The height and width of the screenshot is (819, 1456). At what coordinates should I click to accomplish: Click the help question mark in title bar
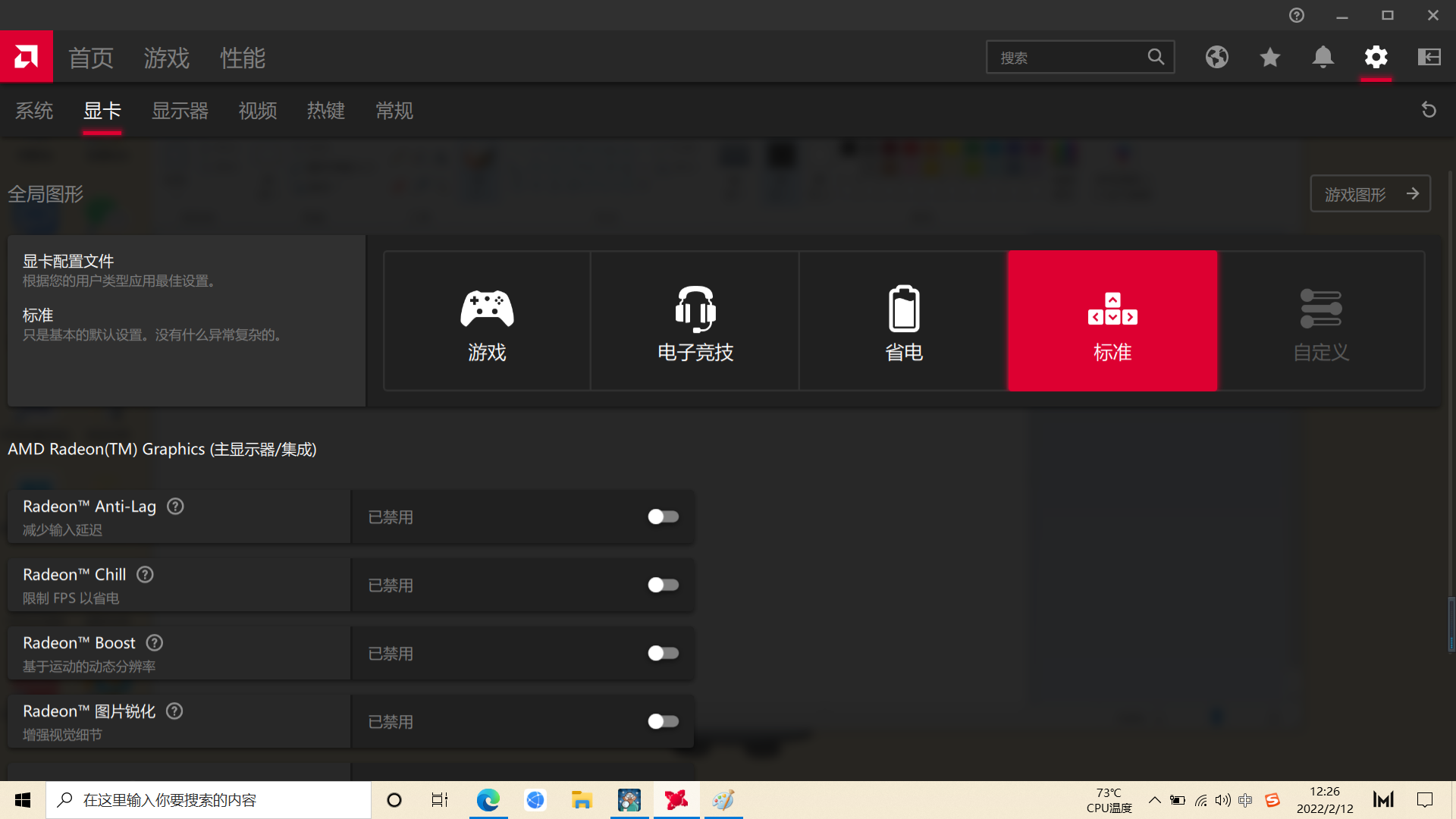(x=1297, y=15)
